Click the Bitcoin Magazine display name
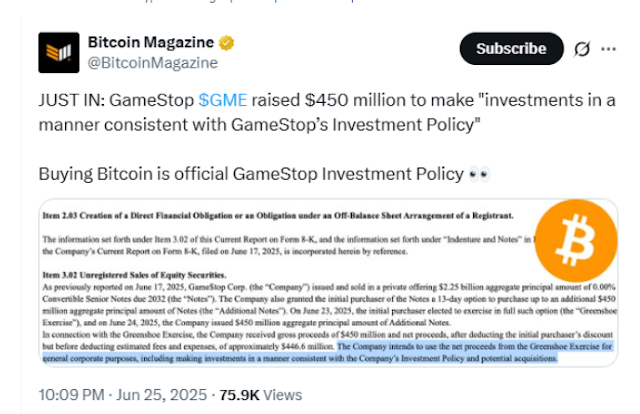The height and width of the screenshot is (414, 640). [x=149, y=45]
